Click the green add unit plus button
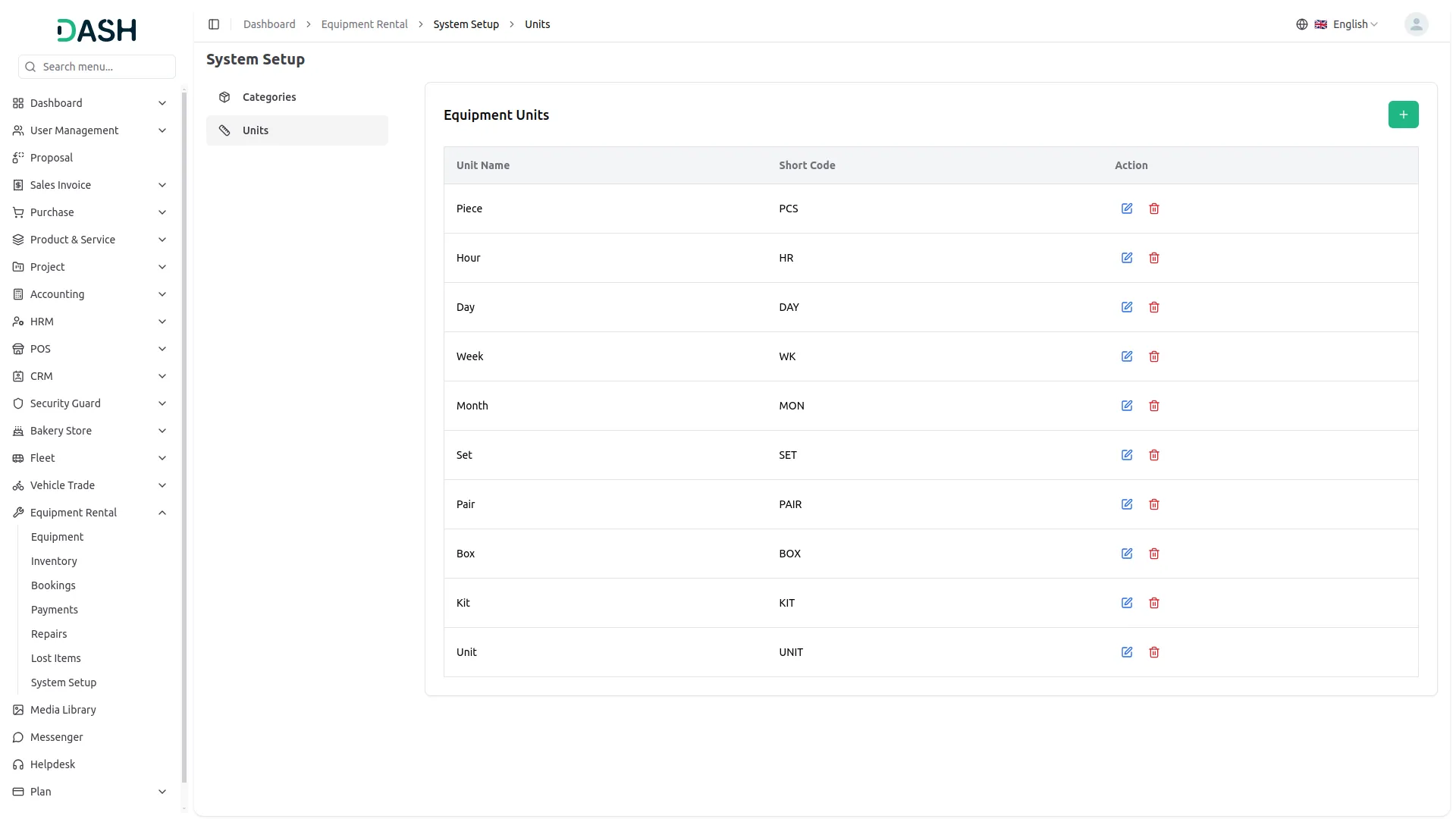 [x=1403, y=115]
